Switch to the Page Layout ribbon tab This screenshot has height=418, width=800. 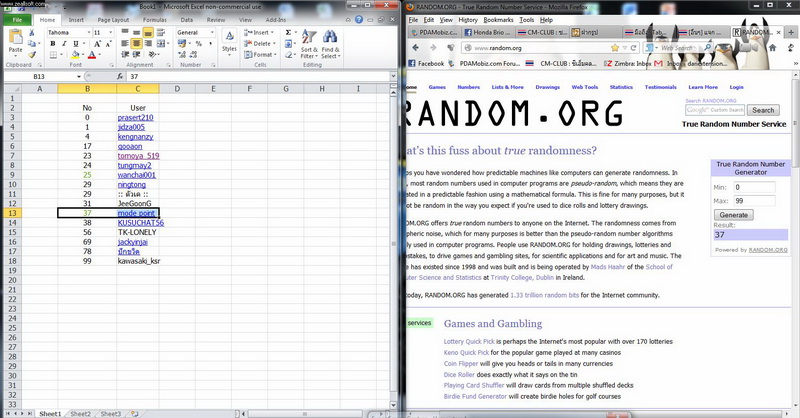click(113, 20)
